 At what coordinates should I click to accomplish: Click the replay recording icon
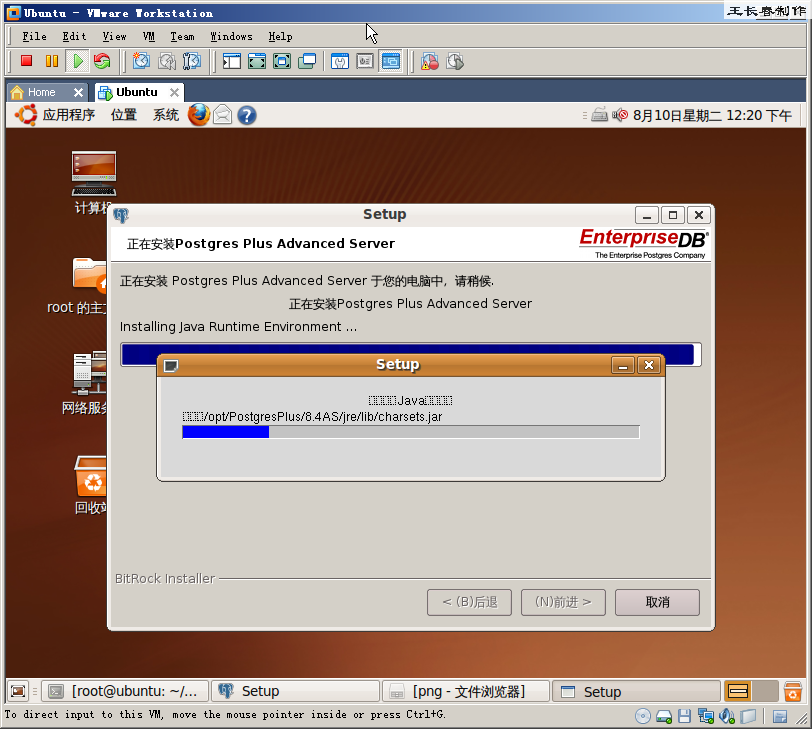[x=455, y=61]
